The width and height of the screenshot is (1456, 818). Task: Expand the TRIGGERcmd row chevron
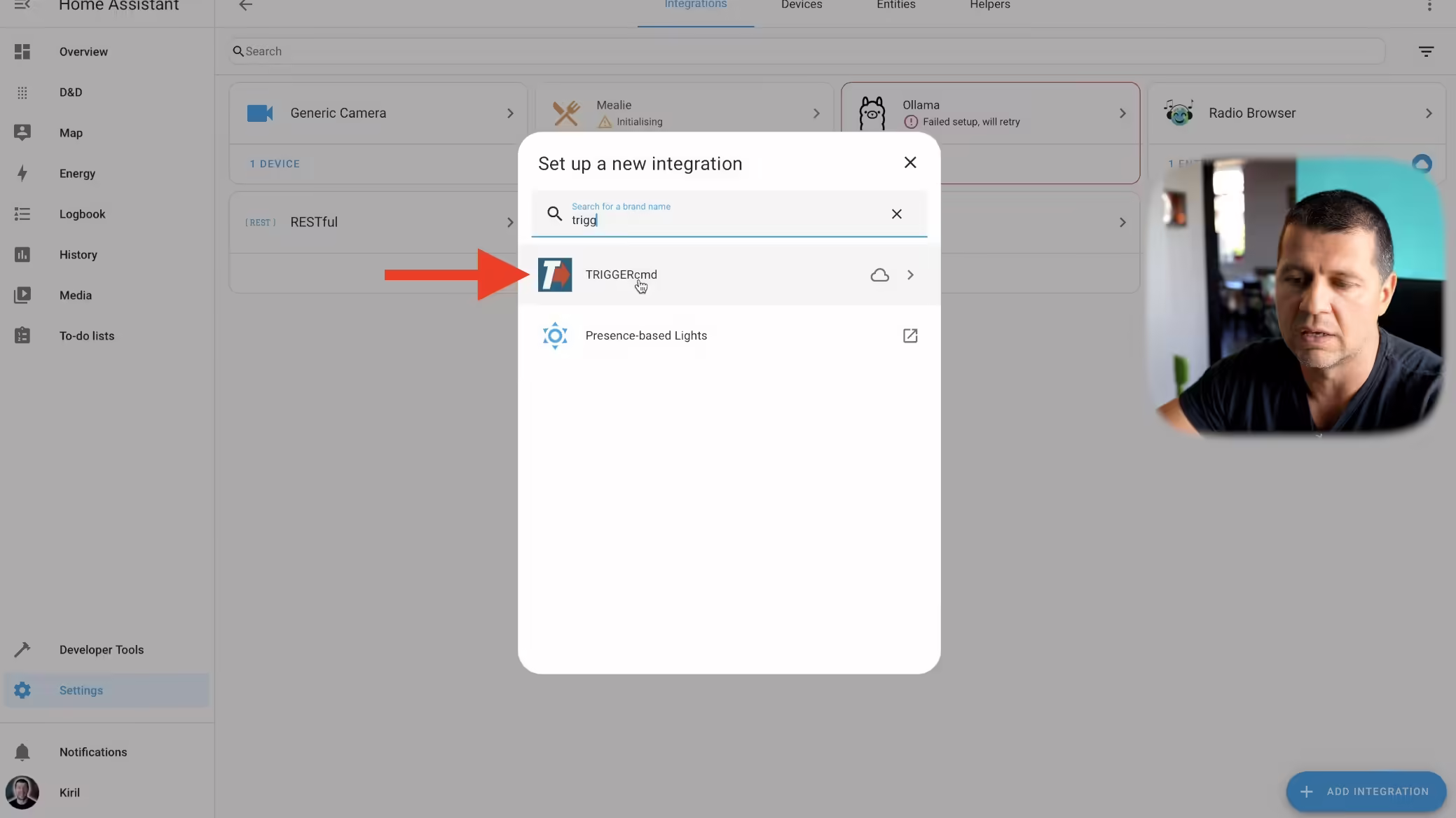[910, 275]
